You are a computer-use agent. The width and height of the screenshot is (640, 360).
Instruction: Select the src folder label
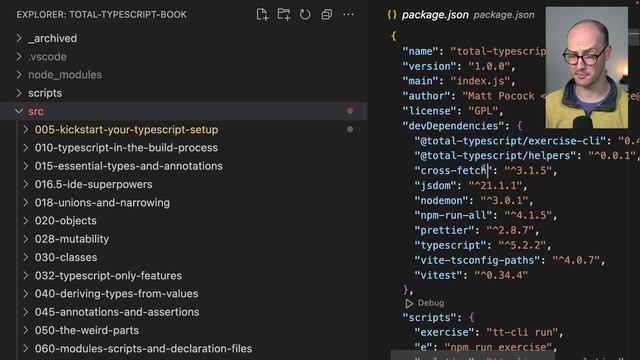coord(36,111)
